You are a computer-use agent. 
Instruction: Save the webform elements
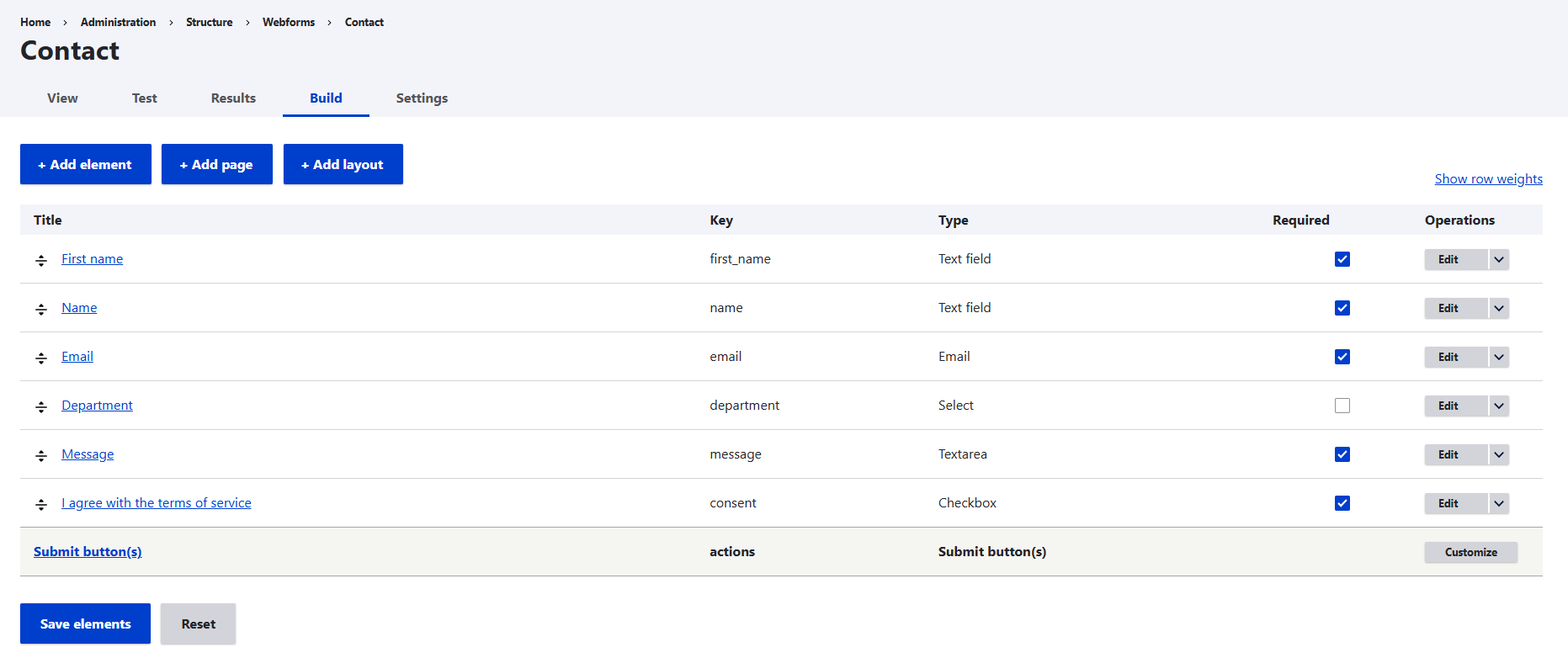pos(85,624)
